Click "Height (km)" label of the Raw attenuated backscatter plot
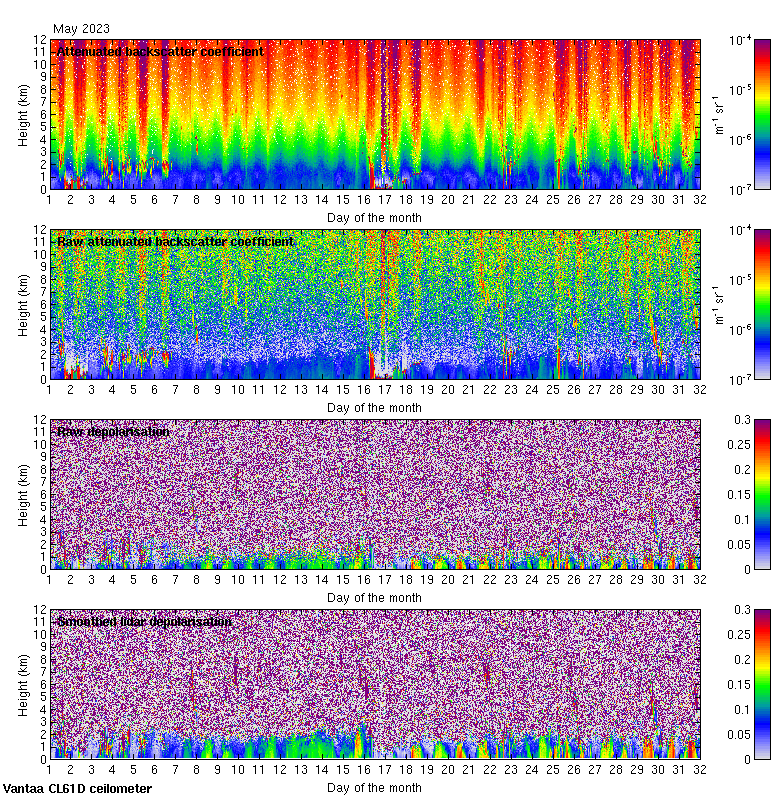The height and width of the screenshot is (800, 780). point(23,306)
